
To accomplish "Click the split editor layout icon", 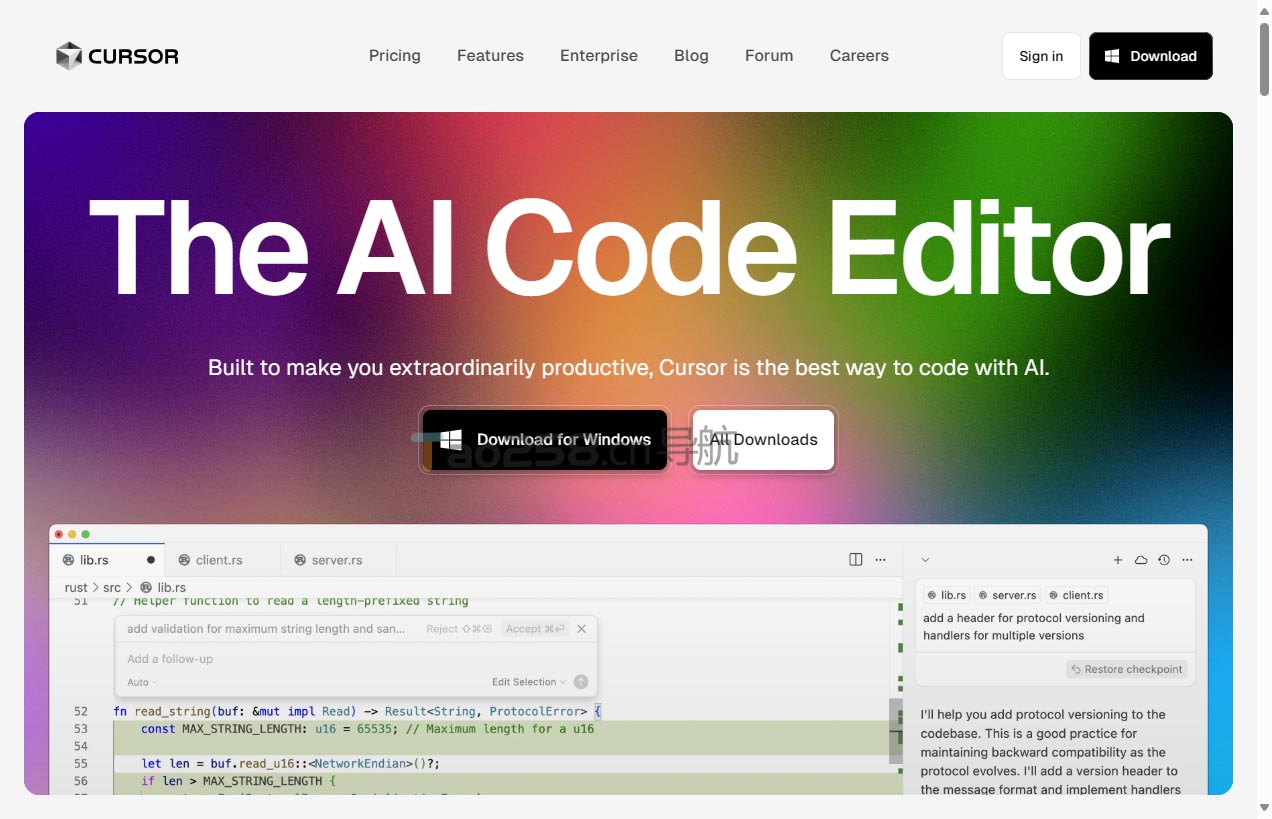I will [x=856, y=560].
